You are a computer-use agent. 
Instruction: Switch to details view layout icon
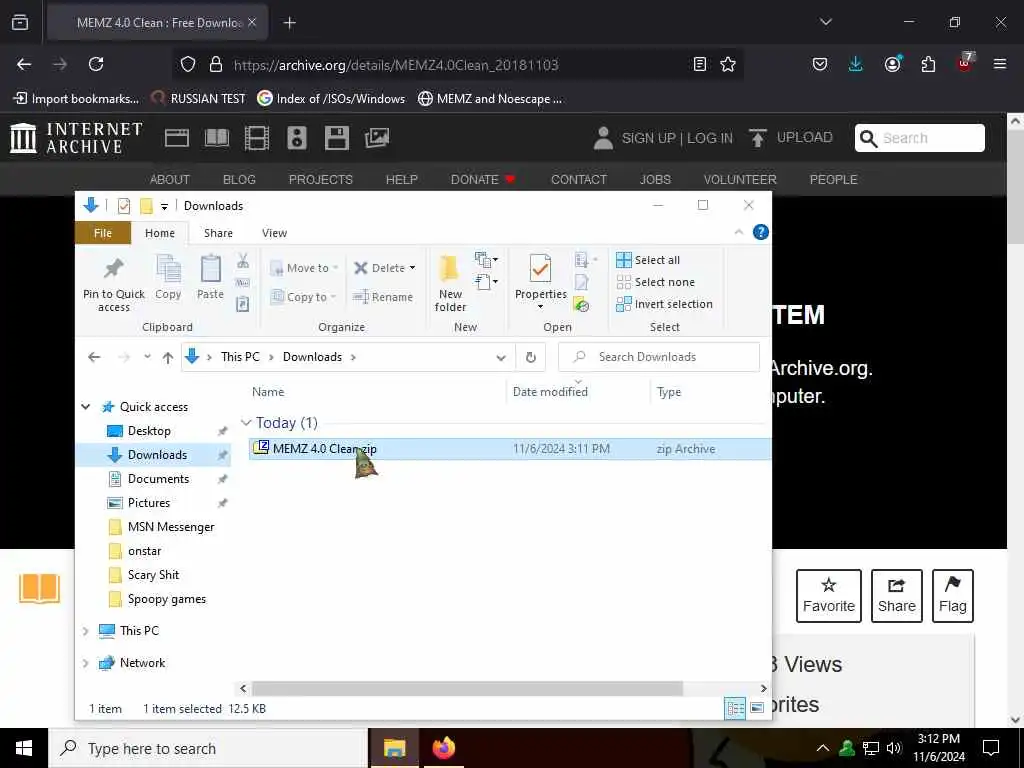(735, 708)
